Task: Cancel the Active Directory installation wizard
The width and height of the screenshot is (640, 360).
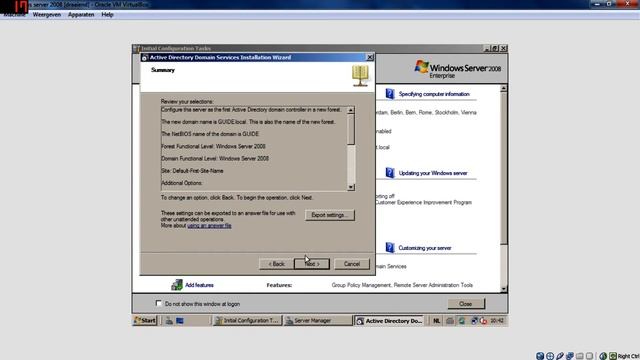Action: (351, 264)
